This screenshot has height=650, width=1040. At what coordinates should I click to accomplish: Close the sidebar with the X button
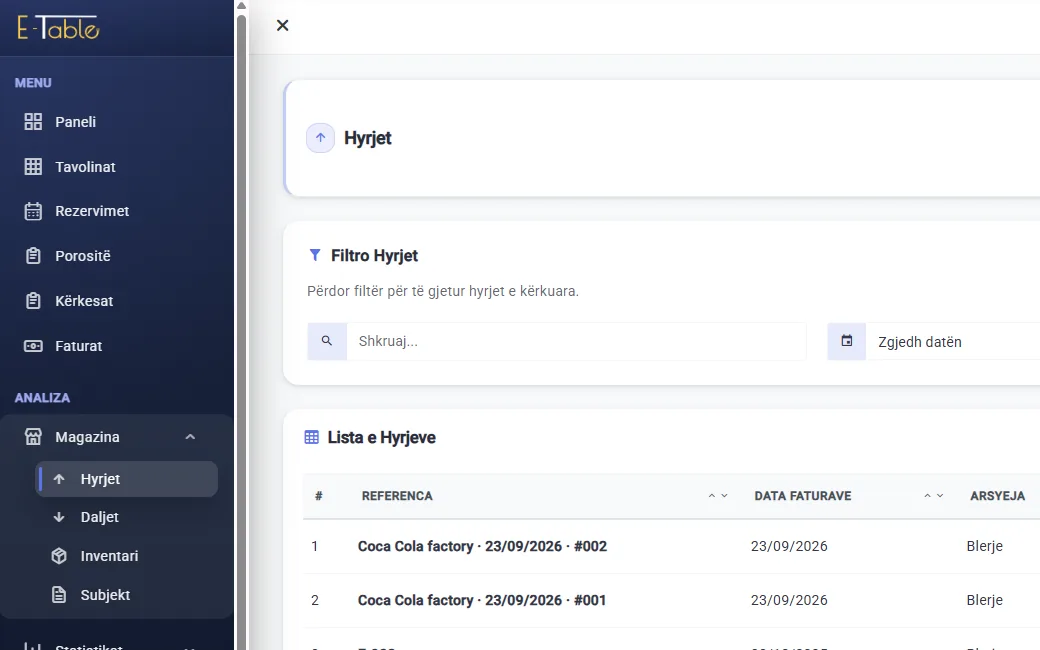[283, 25]
